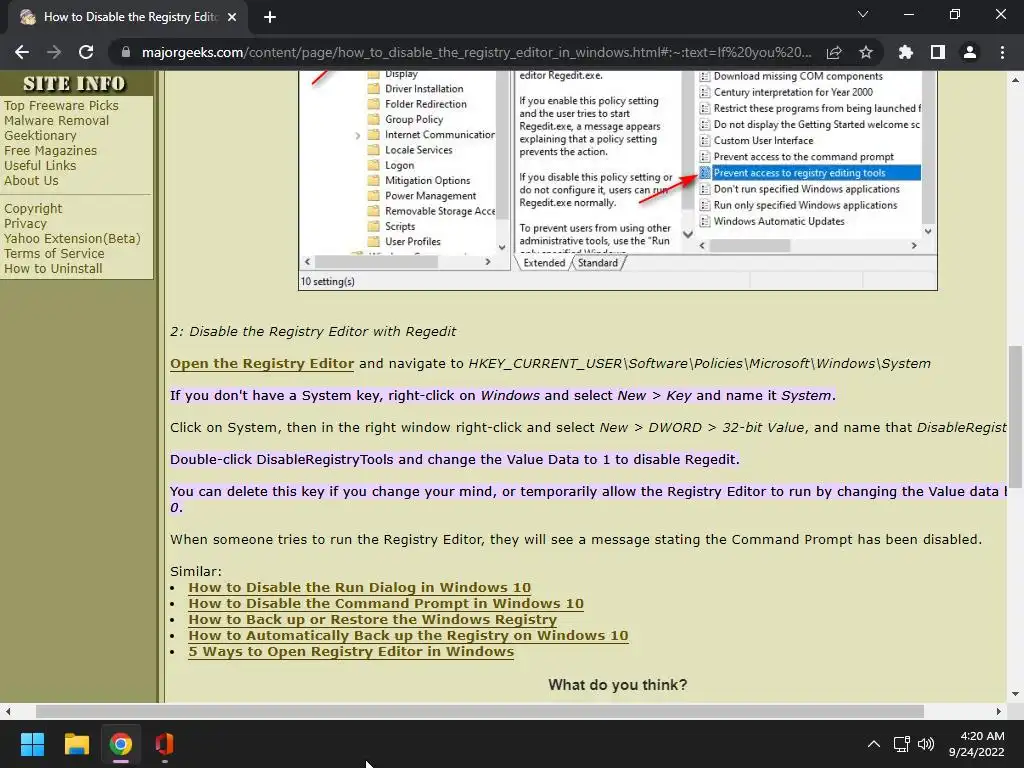Go back to the previous page
This screenshot has width=1024, height=768.
(22, 52)
